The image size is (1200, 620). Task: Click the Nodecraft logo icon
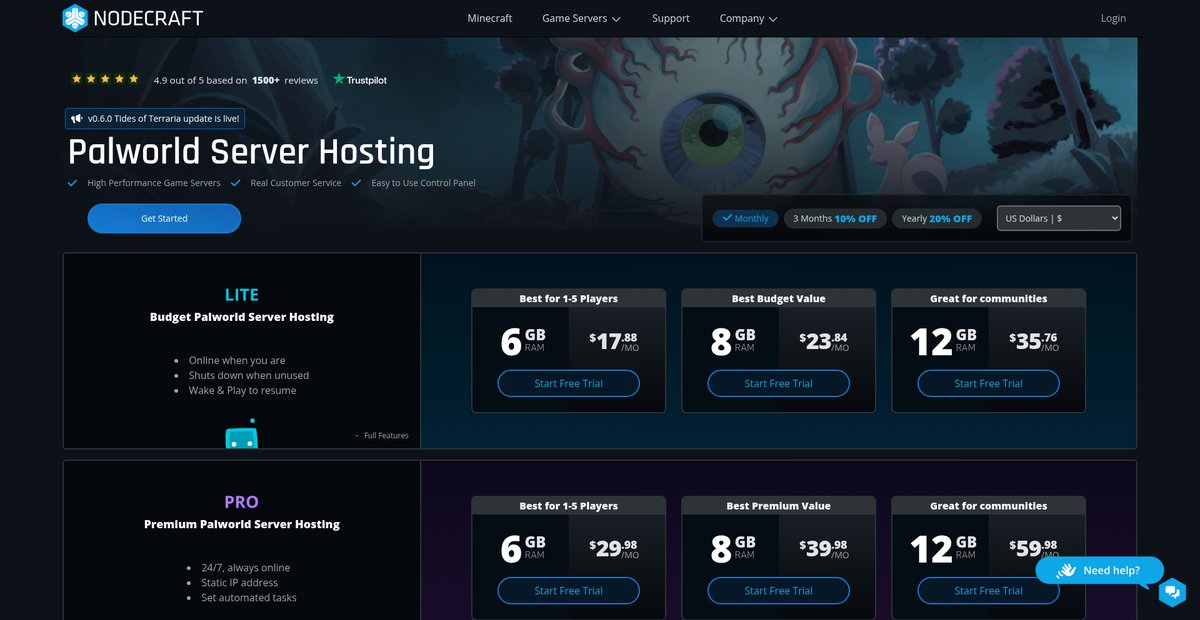pyautogui.click(x=75, y=18)
